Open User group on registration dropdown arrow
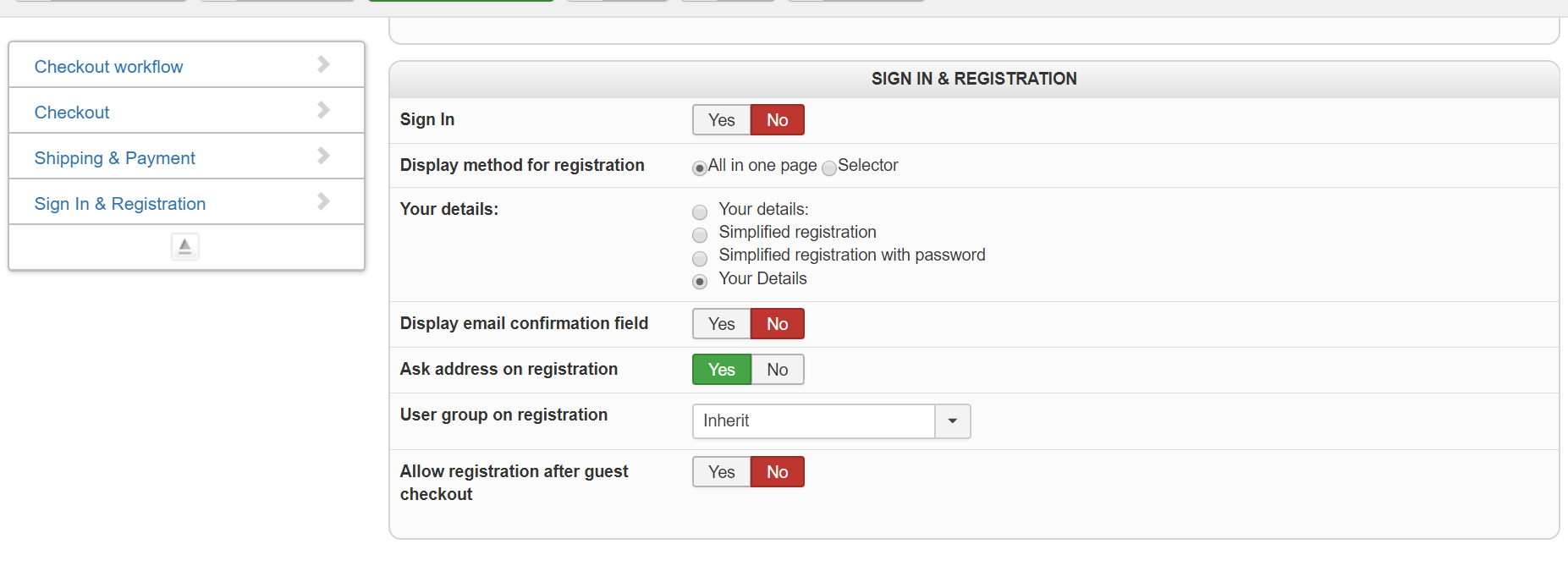Viewport: 1568px width, 566px height. click(952, 421)
